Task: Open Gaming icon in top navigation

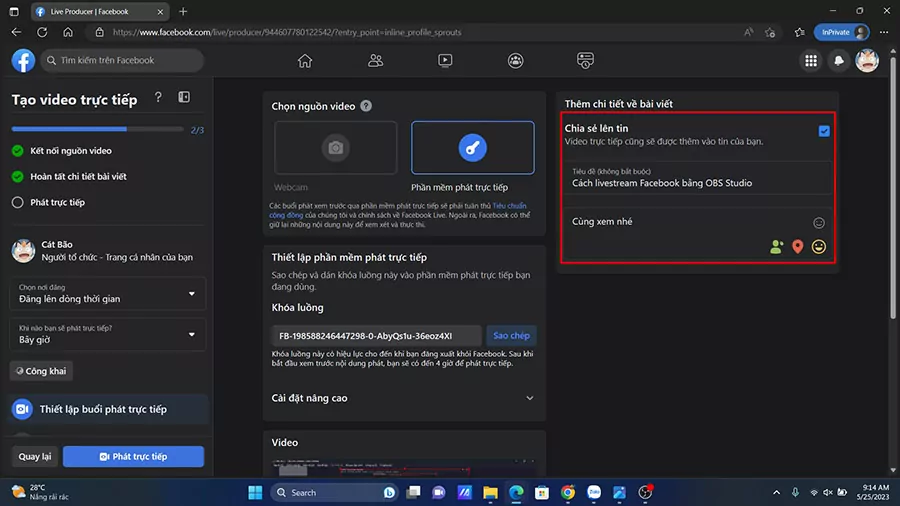Action: [x=585, y=60]
